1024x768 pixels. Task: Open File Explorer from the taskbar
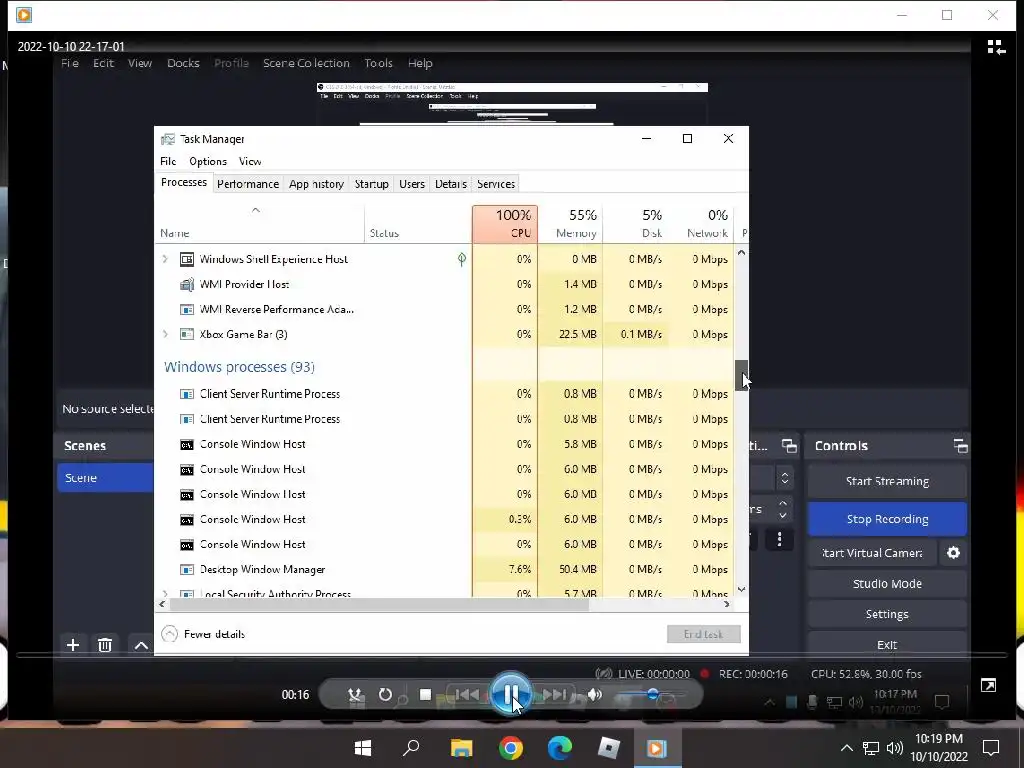point(461,747)
